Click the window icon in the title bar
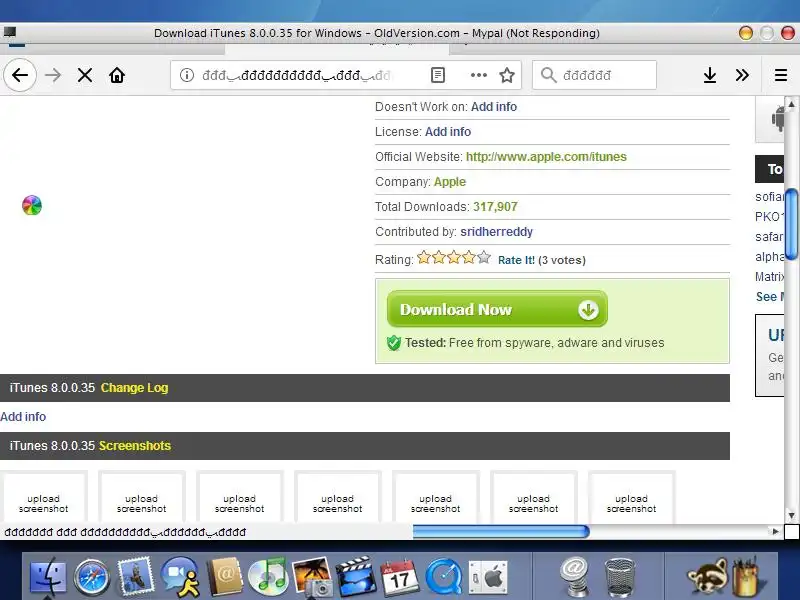Viewport: 800px width, 600px height. click(10, 33)
